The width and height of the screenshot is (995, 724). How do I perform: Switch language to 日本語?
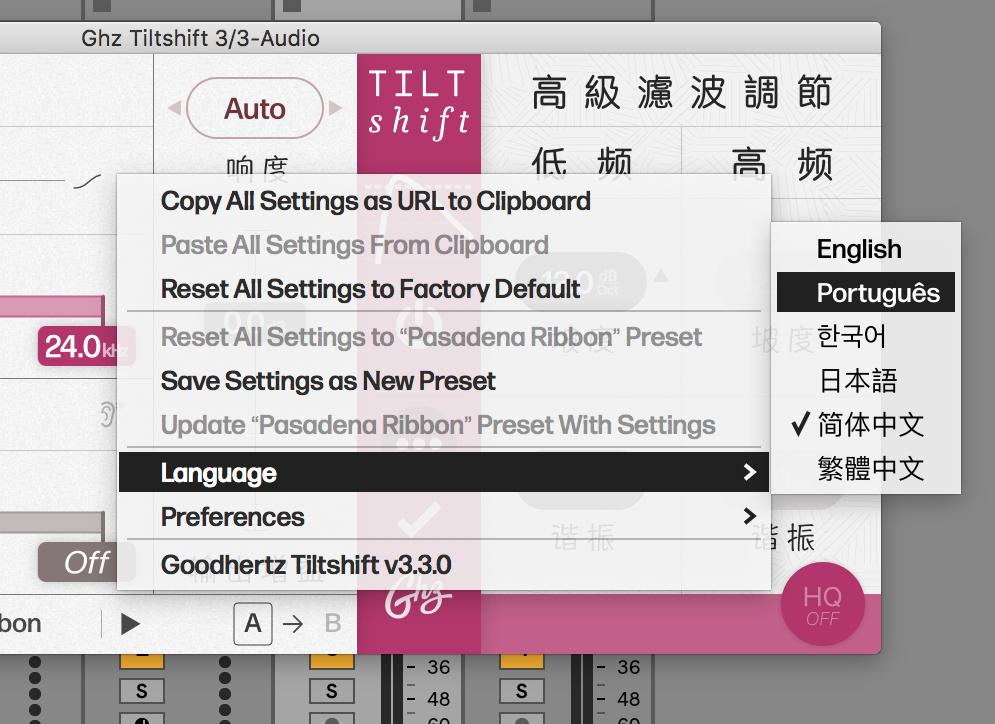[x=866, y=381]
